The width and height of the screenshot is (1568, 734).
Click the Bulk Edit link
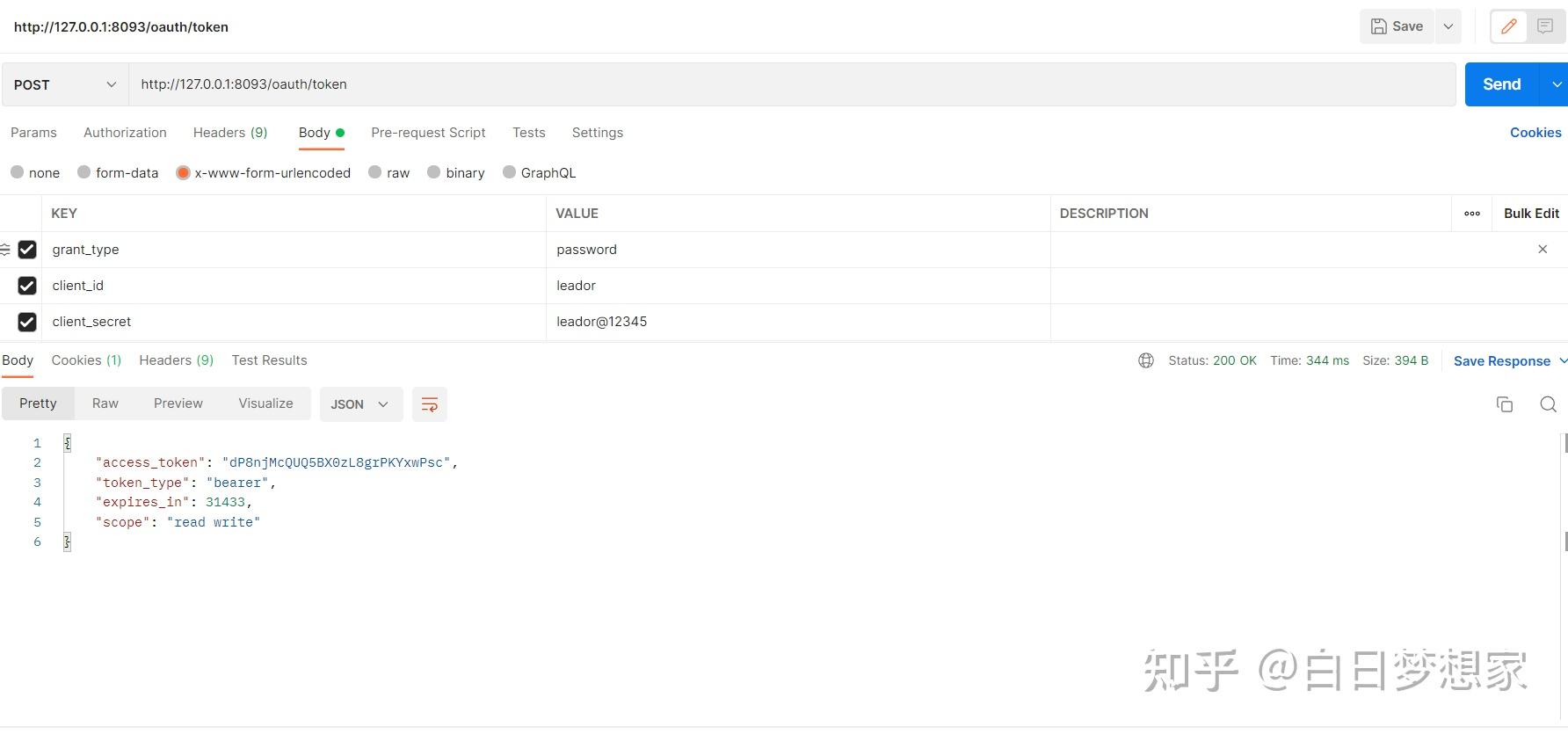(x=1531, y=214)
